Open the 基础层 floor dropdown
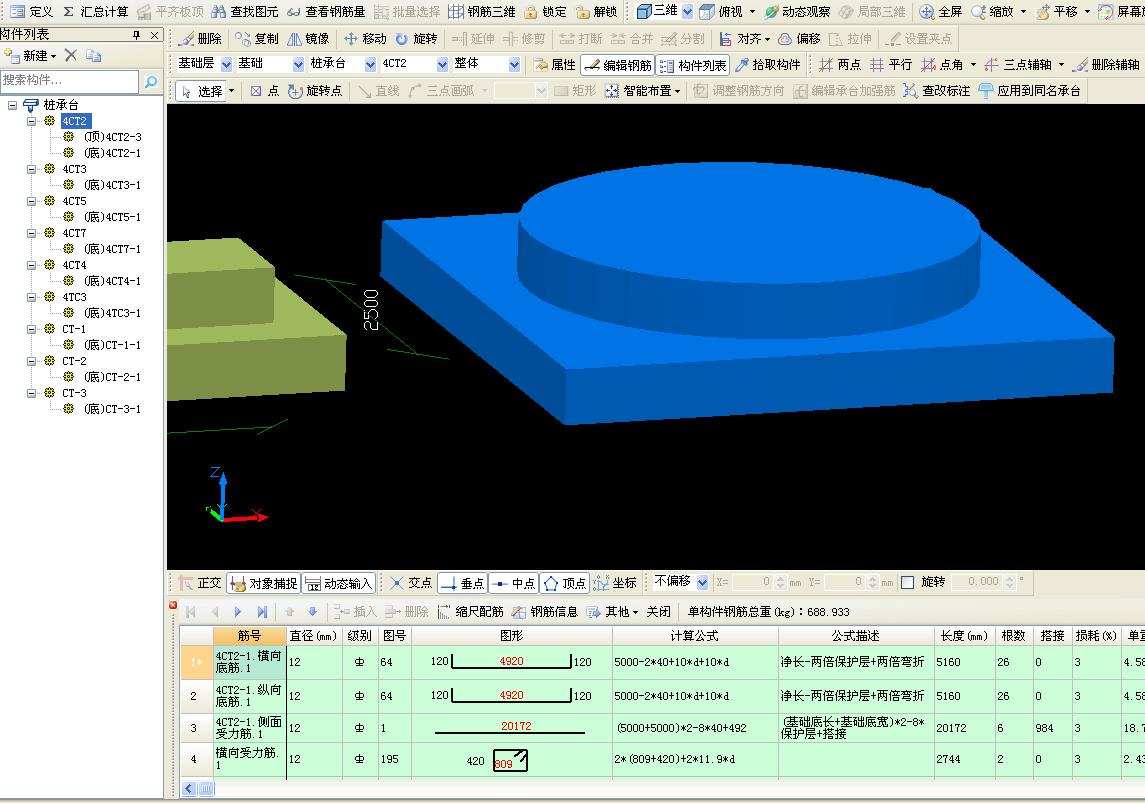 [226, 65]
